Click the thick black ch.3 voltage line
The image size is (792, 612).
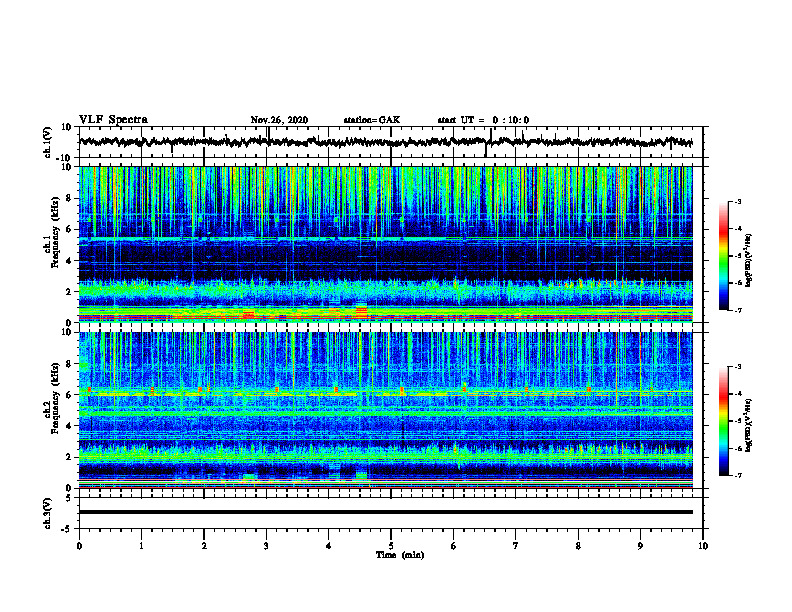pos(385,512)
